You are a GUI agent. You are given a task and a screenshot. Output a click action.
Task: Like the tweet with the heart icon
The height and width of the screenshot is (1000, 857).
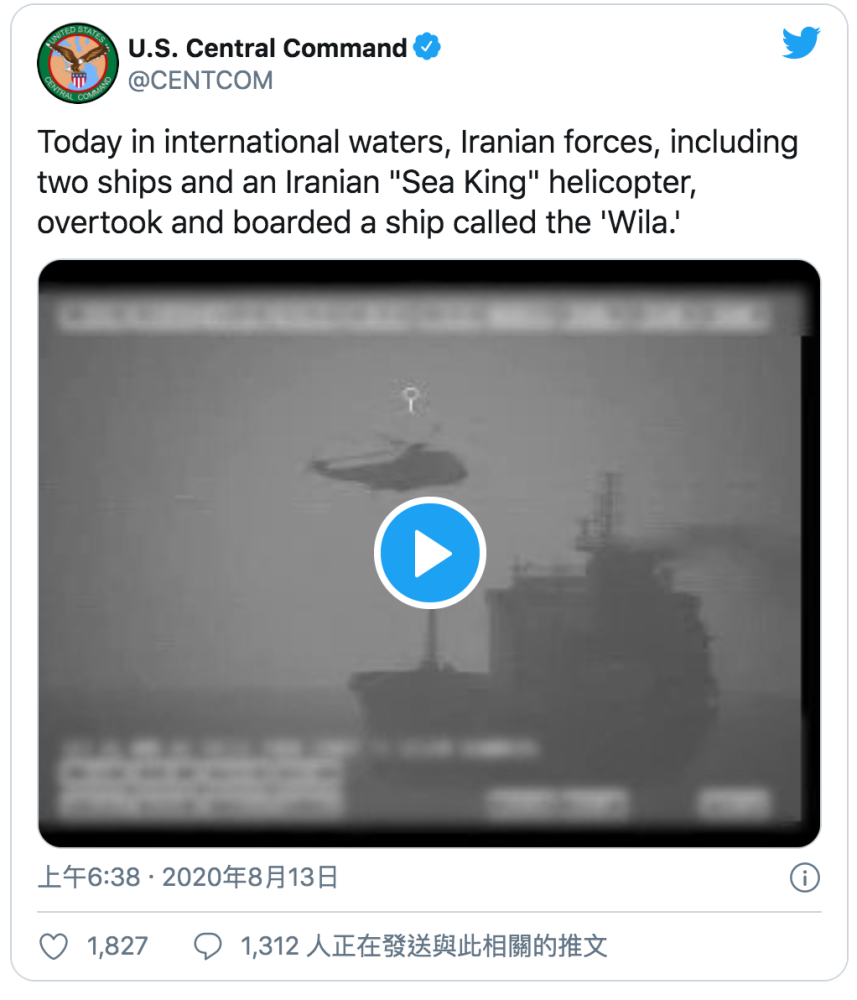(54, 946)
